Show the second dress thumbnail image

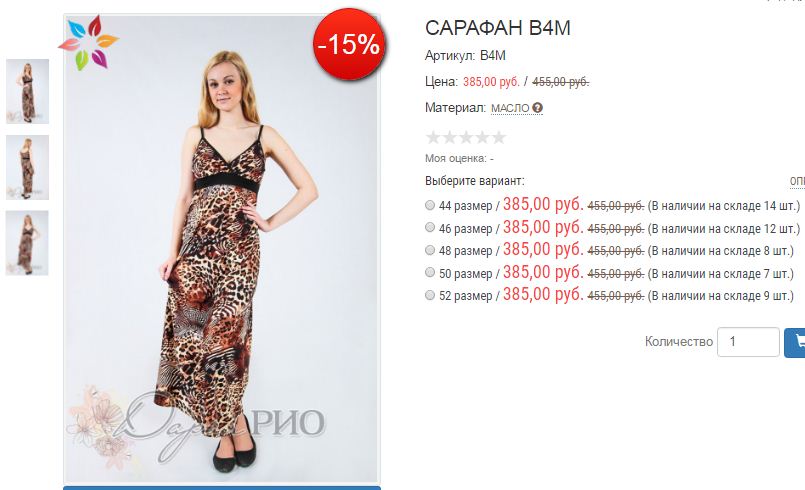pyautogui.click(x=27, y=167)
